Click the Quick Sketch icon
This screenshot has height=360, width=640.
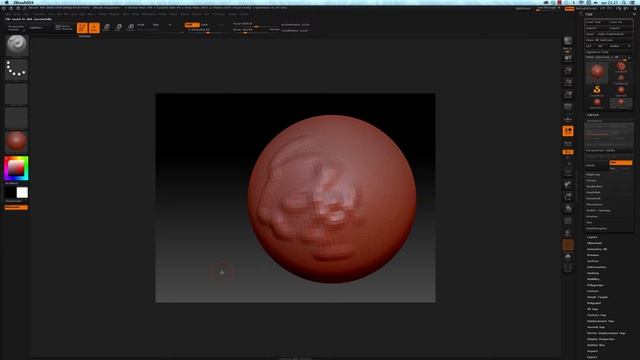[x=64, y=27]
